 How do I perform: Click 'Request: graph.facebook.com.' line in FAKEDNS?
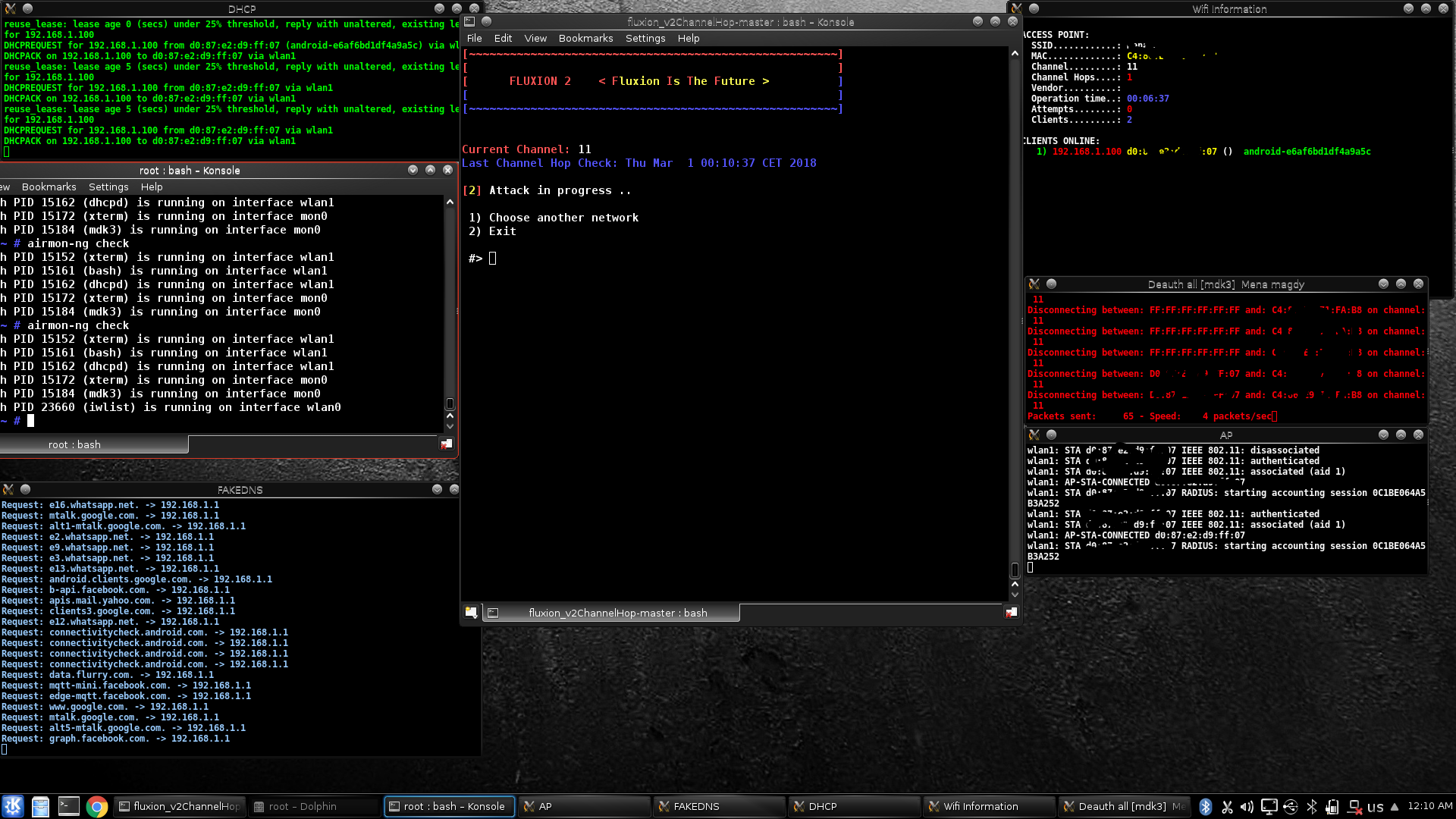[115, 739]
